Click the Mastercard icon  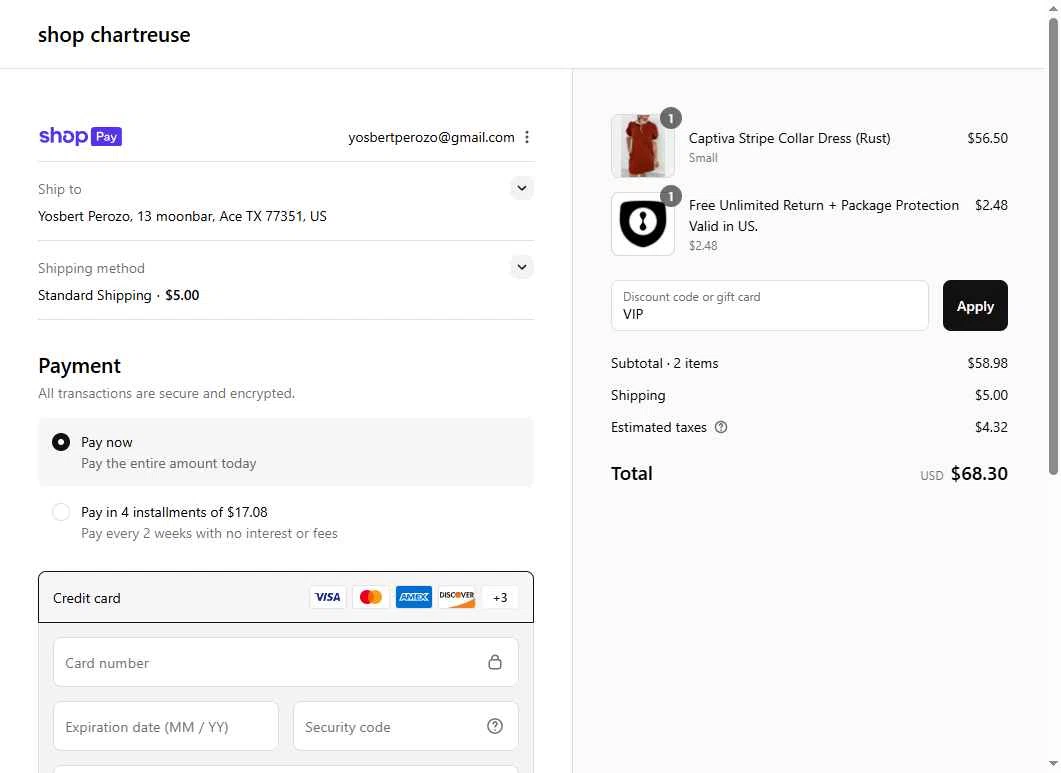coord(371,597)
